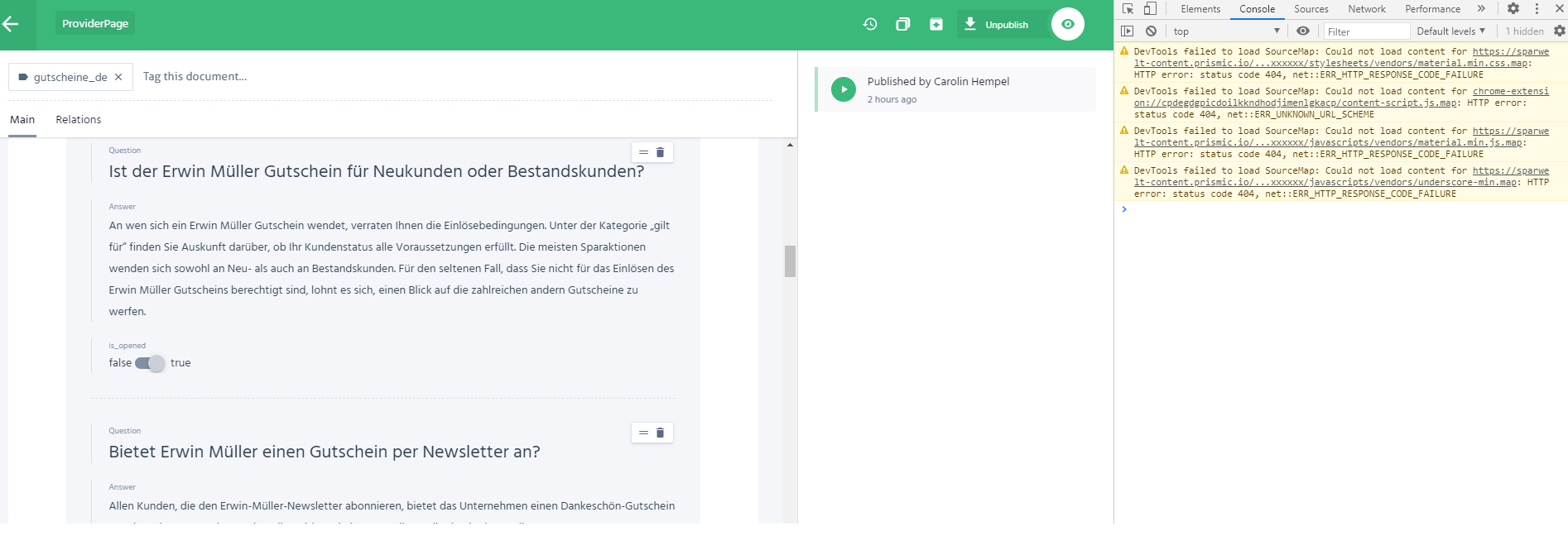The height and width of the screenshot is (536, 1568).
Task: Show the console sidebar icon
Action: [x=1127, y=31]
